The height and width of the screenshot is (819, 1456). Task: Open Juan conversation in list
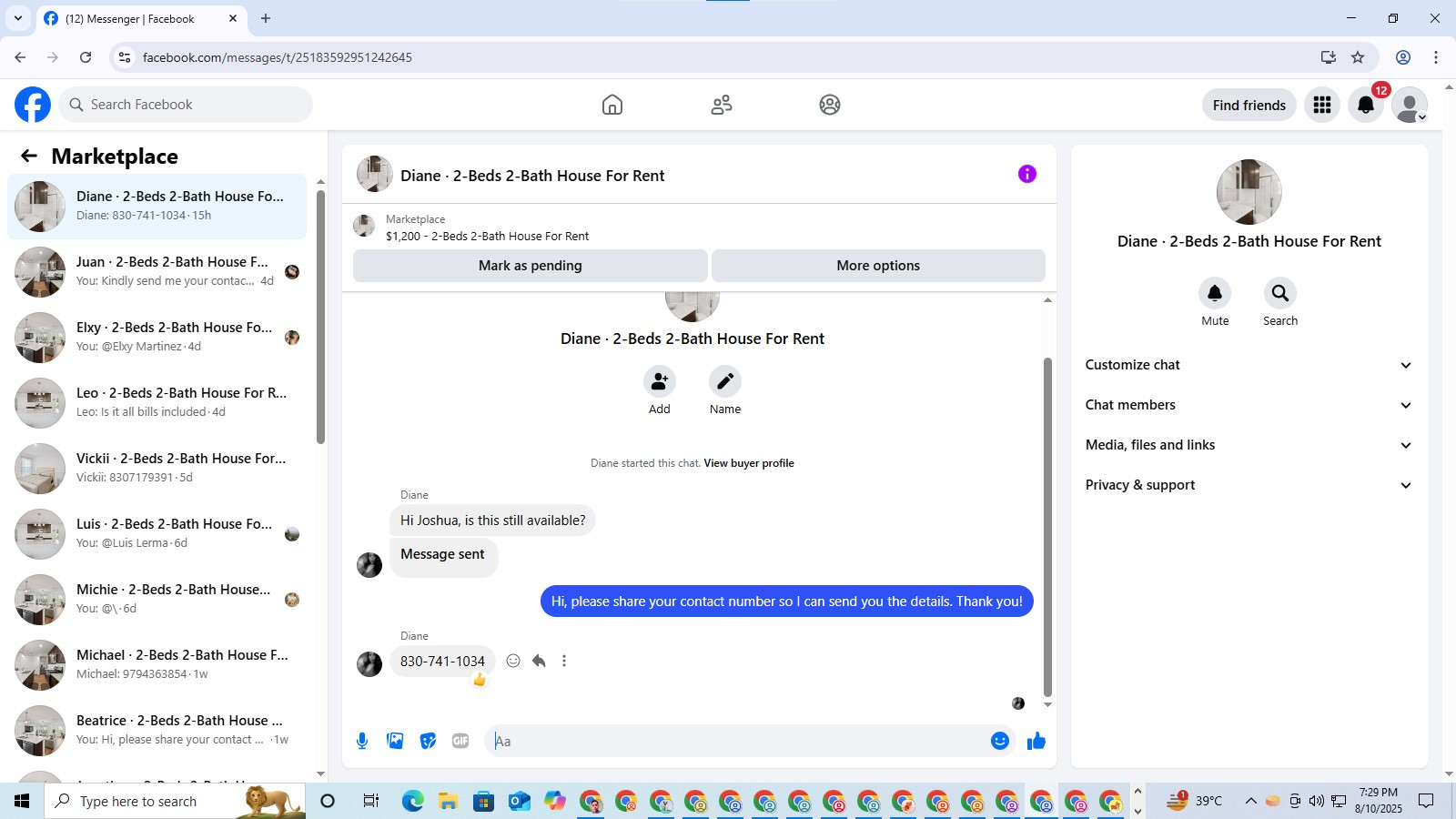pyautogui.click(x=157, y=271)
